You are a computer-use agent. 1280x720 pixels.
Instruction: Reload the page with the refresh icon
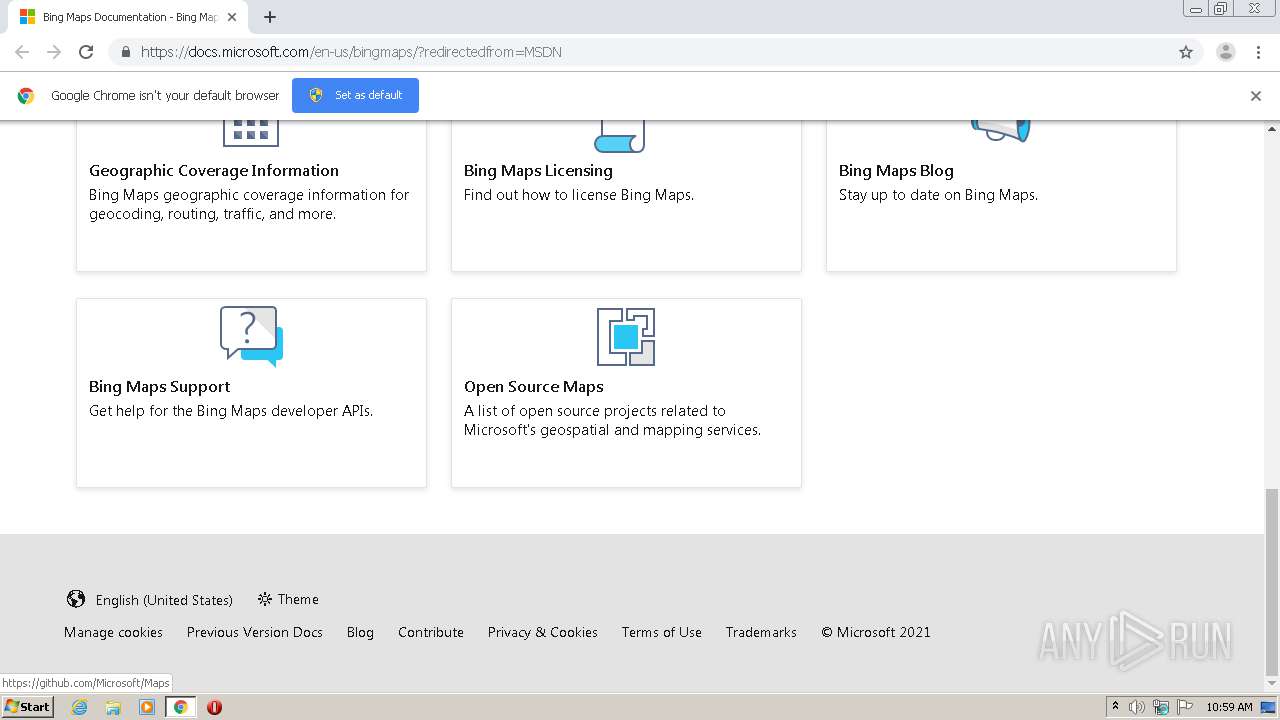[86, 52]
